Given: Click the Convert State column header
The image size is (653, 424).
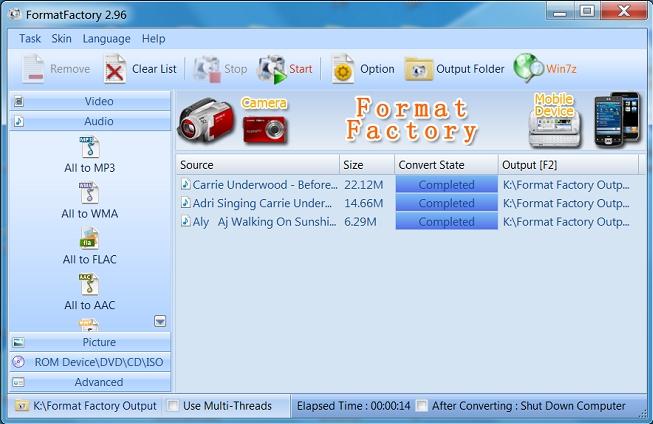Looking at the screenshot, I should (446, 165).
